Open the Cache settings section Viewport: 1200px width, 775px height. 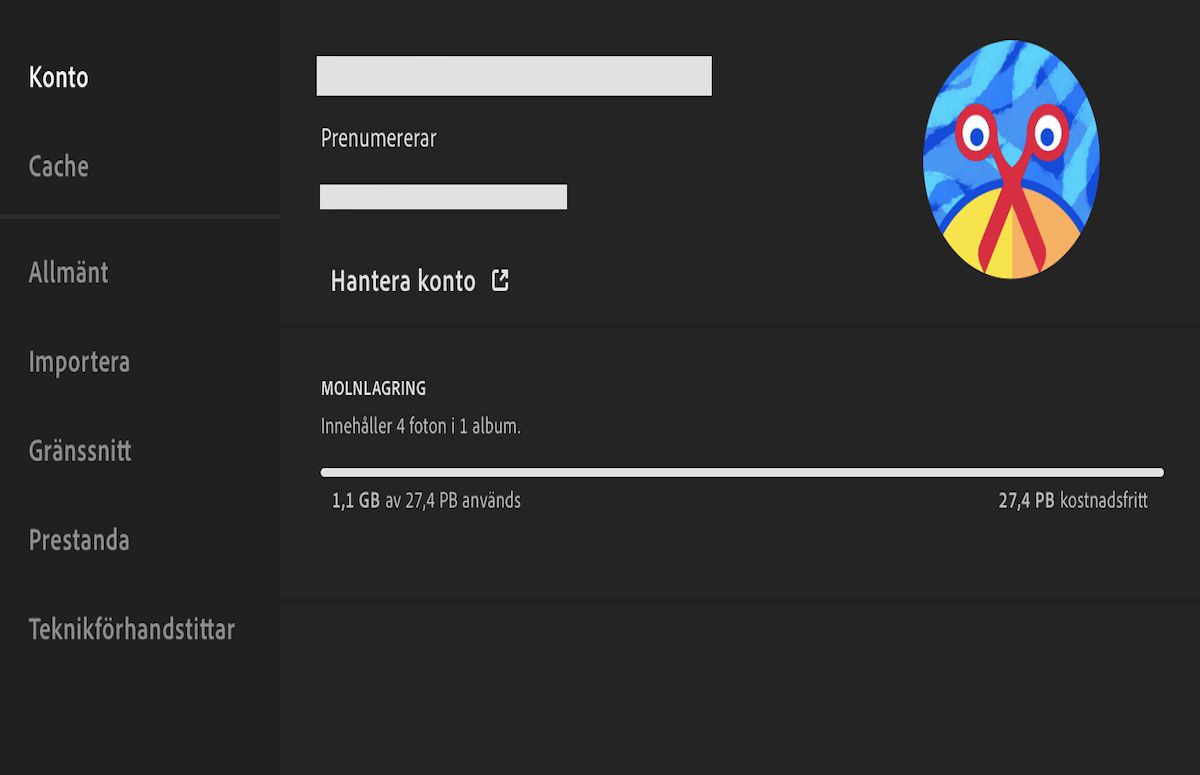tap(57, 167)
